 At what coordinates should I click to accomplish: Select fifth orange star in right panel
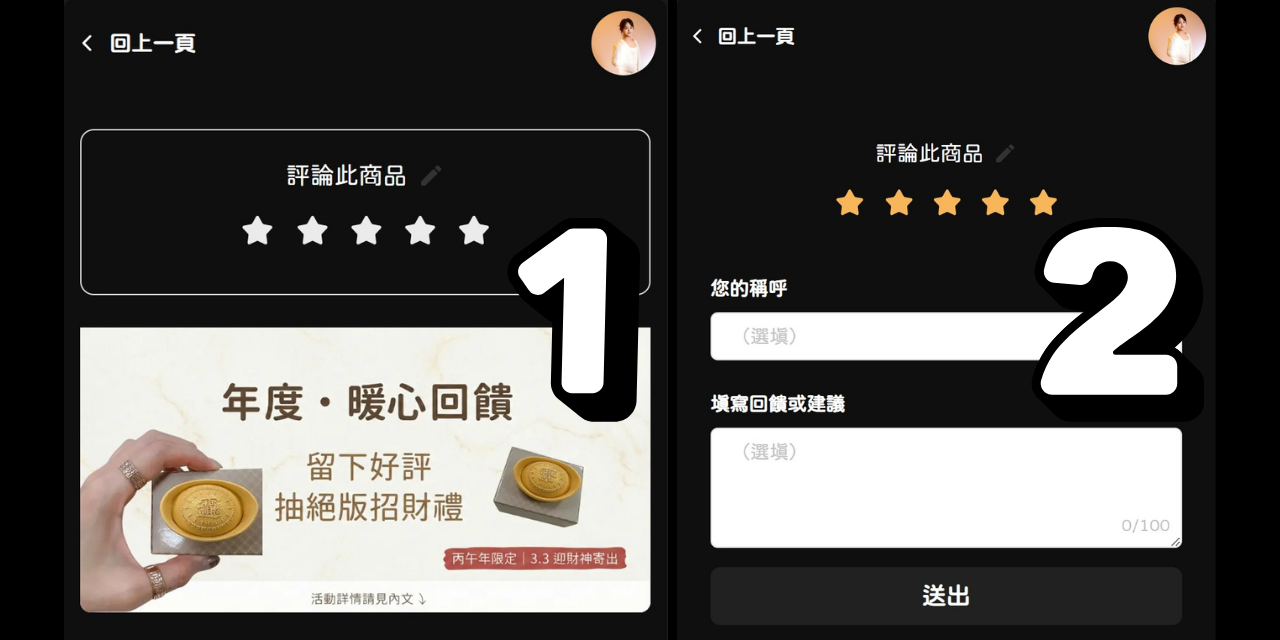pos(1043,203)
